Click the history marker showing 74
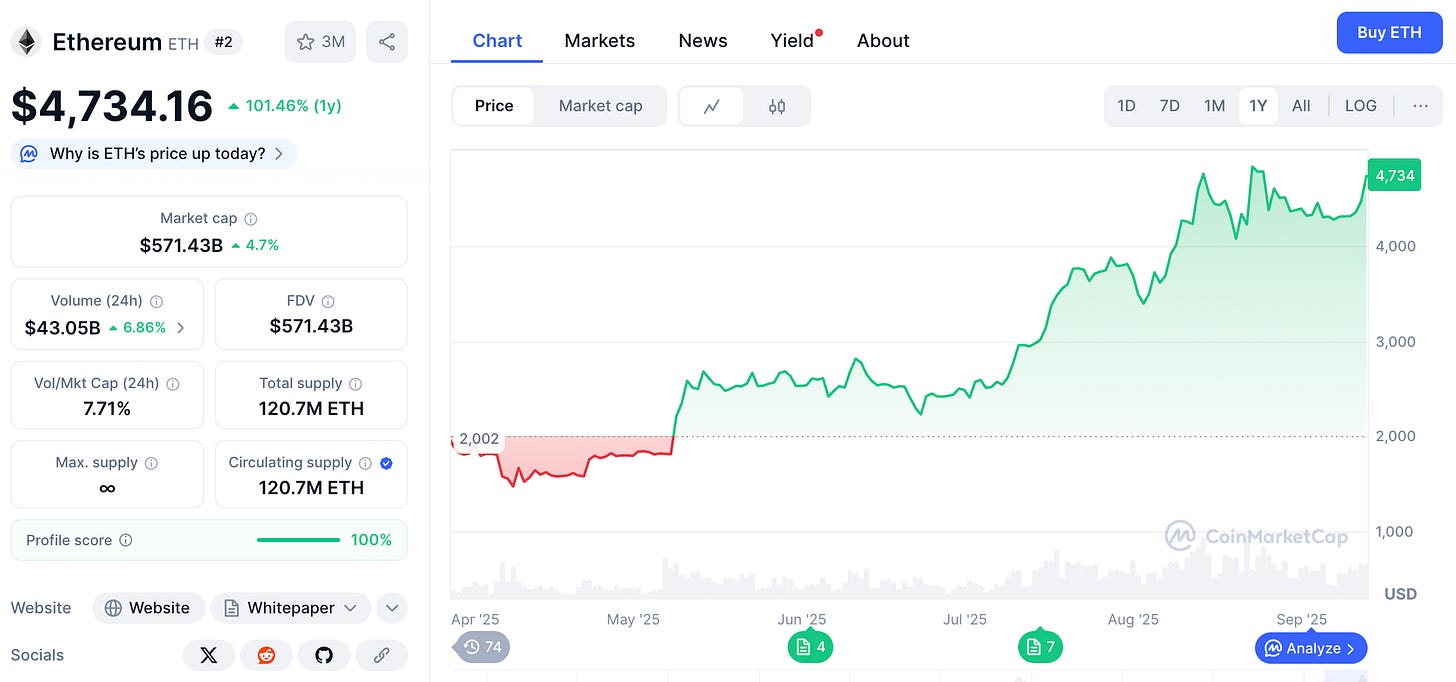 click(x=482, y=647)
